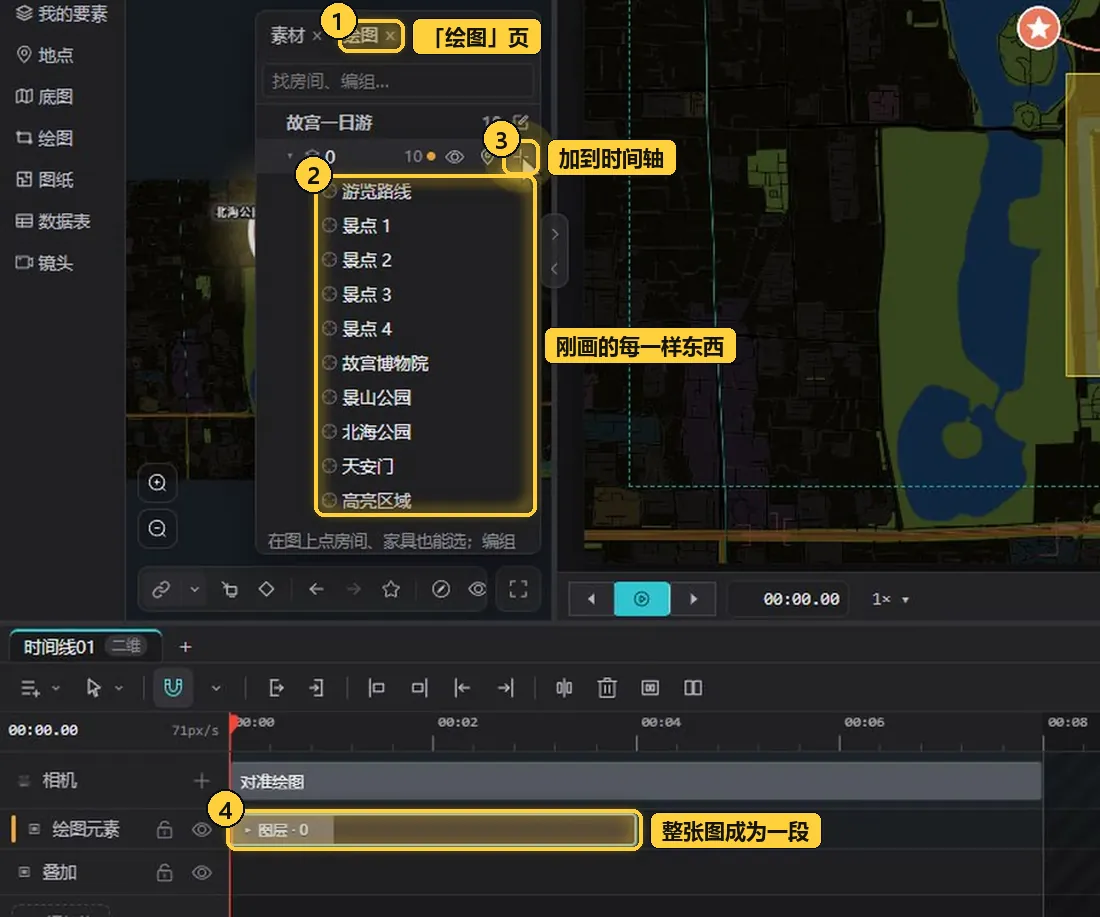This screenshot has width=1100, height=917.
Task: Zoom out with the magnifier minus button
Action: click(x=157, y=528)
